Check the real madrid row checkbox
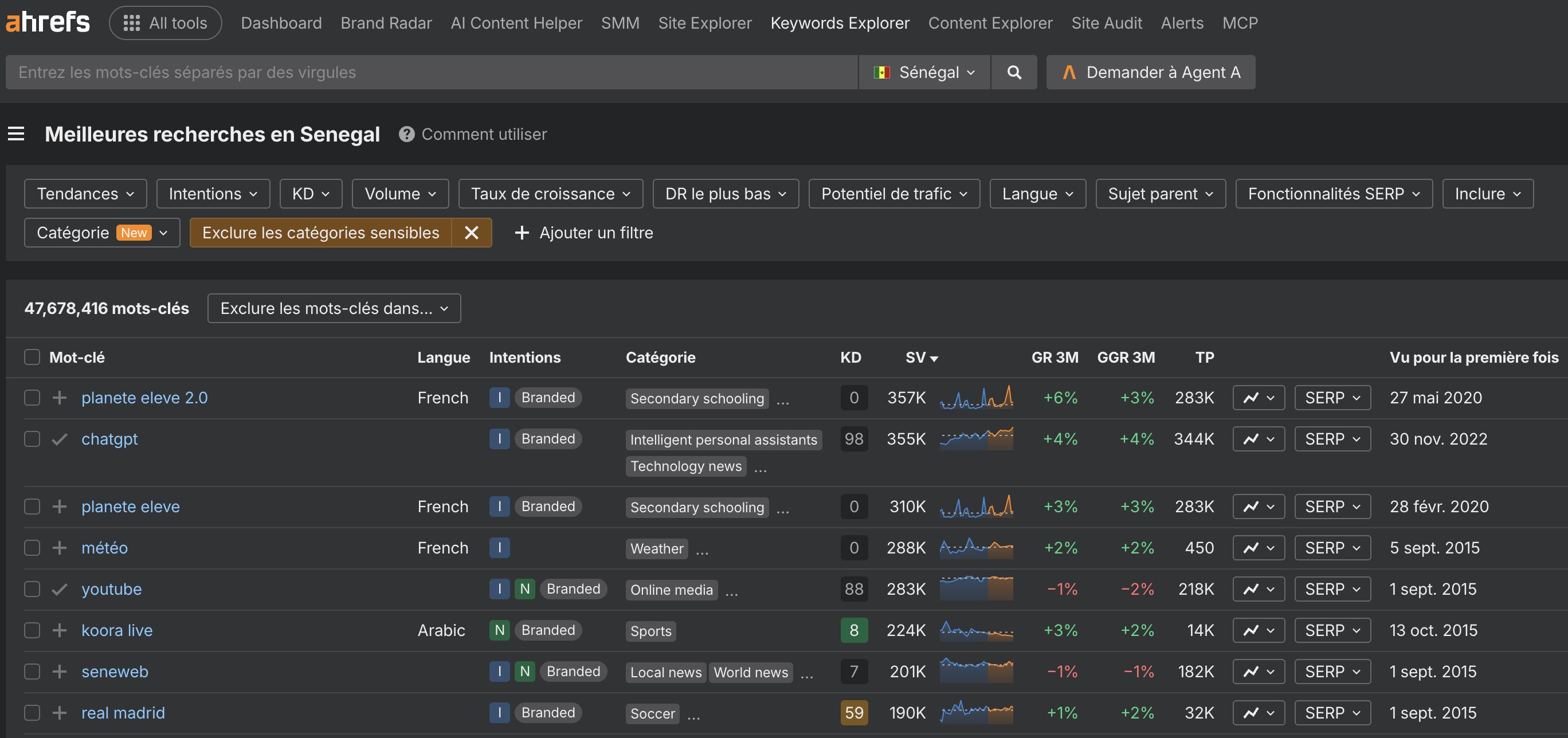Screen dimensions: 1568x738 [x=32, y=713]
